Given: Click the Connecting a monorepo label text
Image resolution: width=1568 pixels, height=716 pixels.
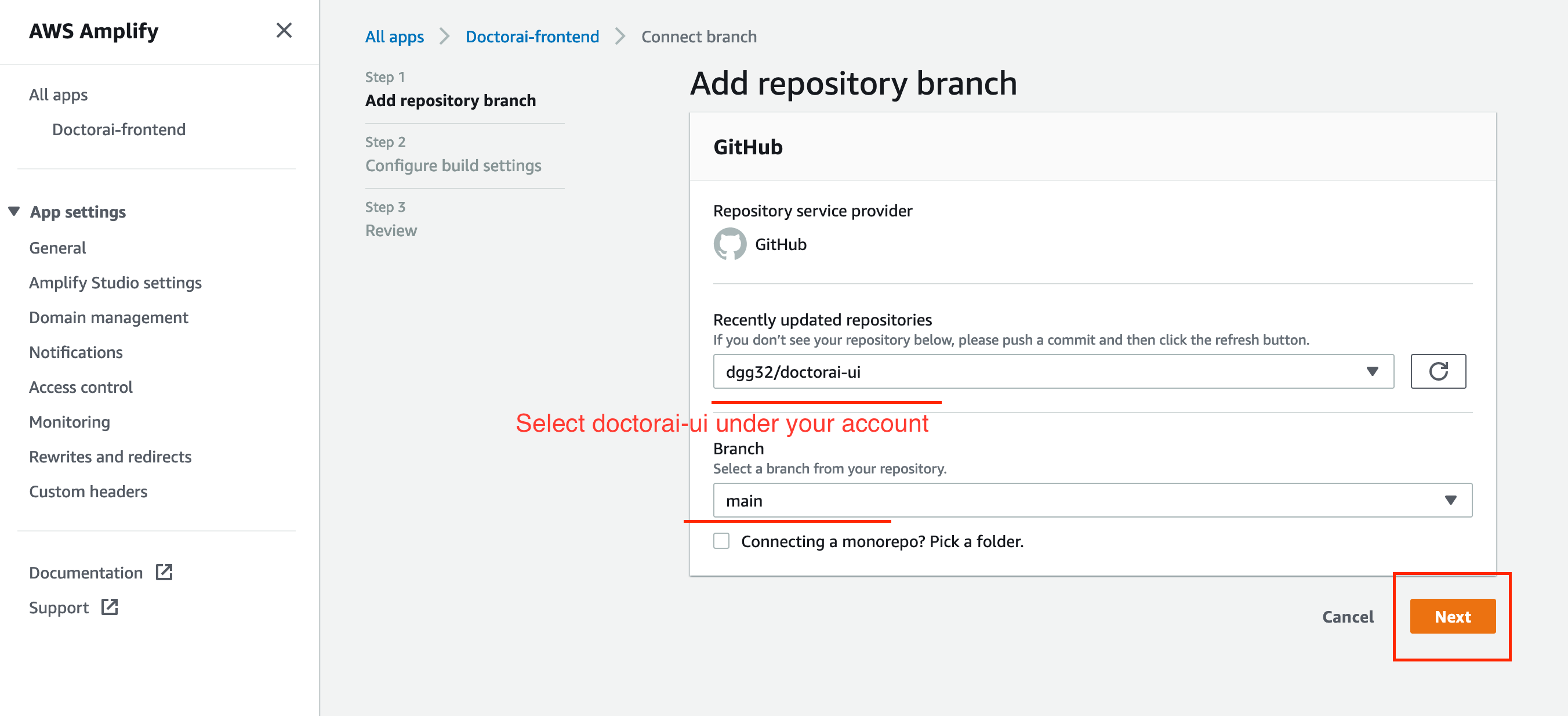Looking at the screenshot, I should (x=882, y=541).
